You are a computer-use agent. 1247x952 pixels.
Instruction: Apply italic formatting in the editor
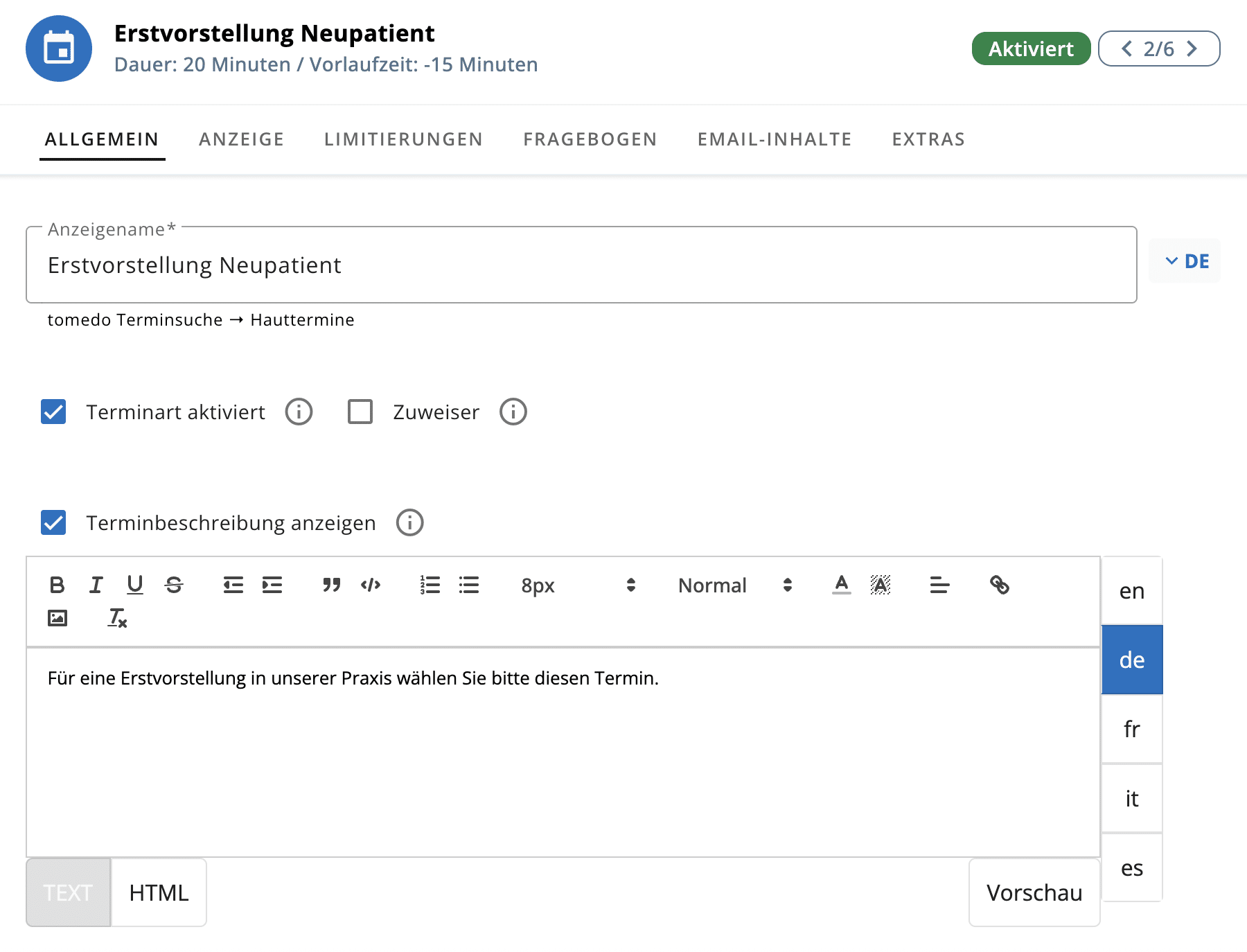pos(96,585)
